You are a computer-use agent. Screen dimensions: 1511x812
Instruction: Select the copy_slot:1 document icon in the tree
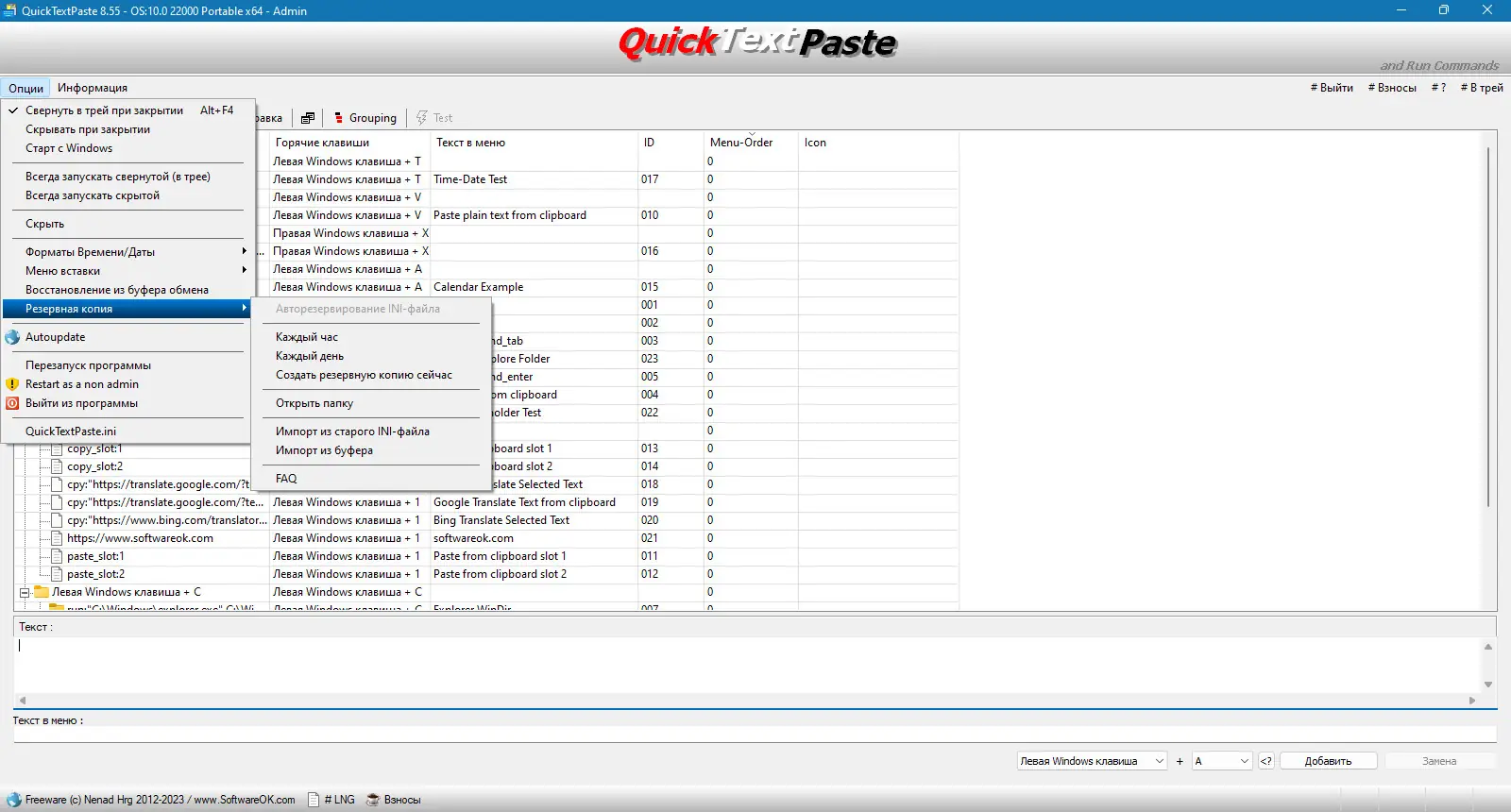57,449
